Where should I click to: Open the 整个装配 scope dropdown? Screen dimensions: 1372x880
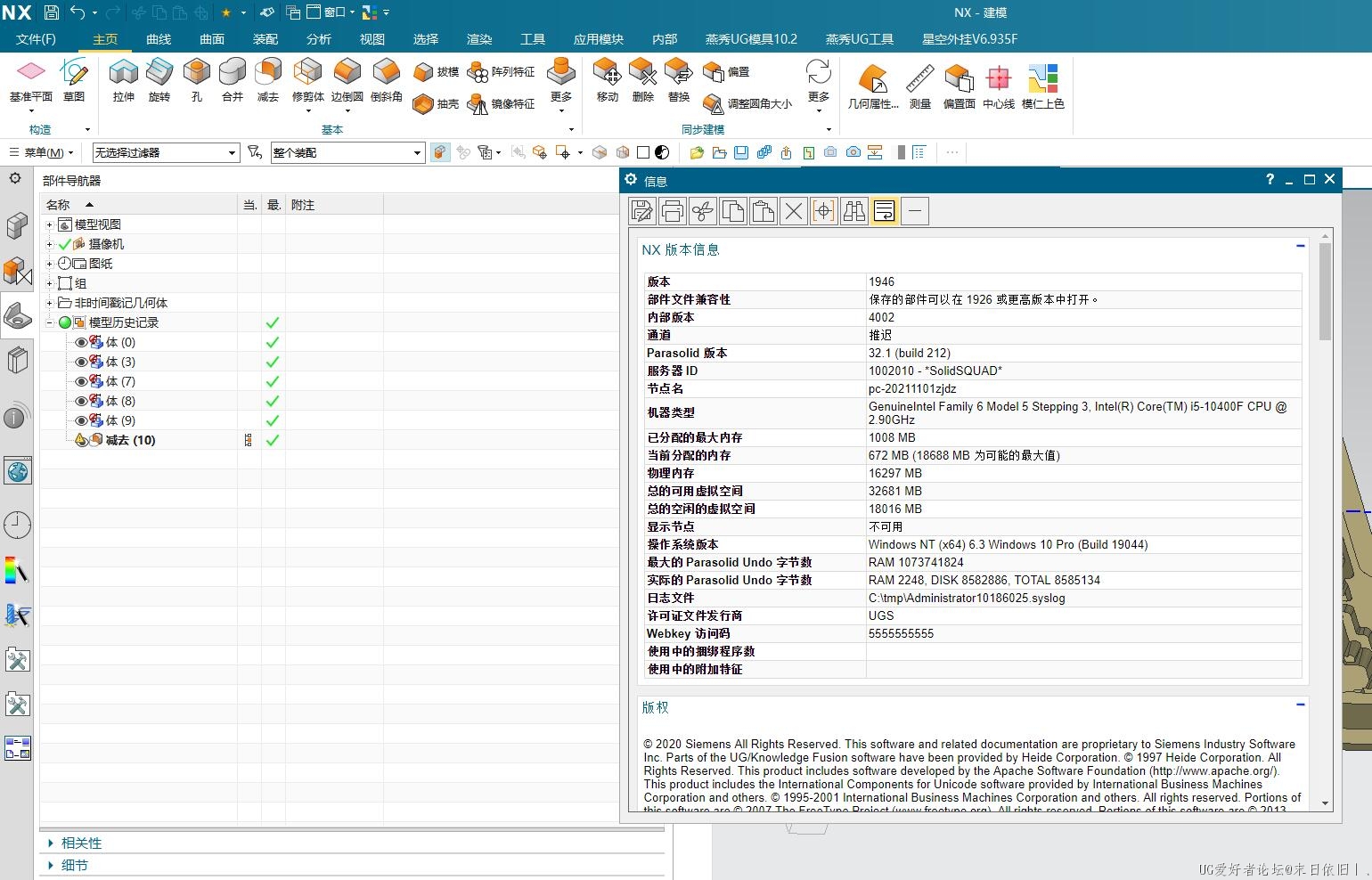coord(347,152)
